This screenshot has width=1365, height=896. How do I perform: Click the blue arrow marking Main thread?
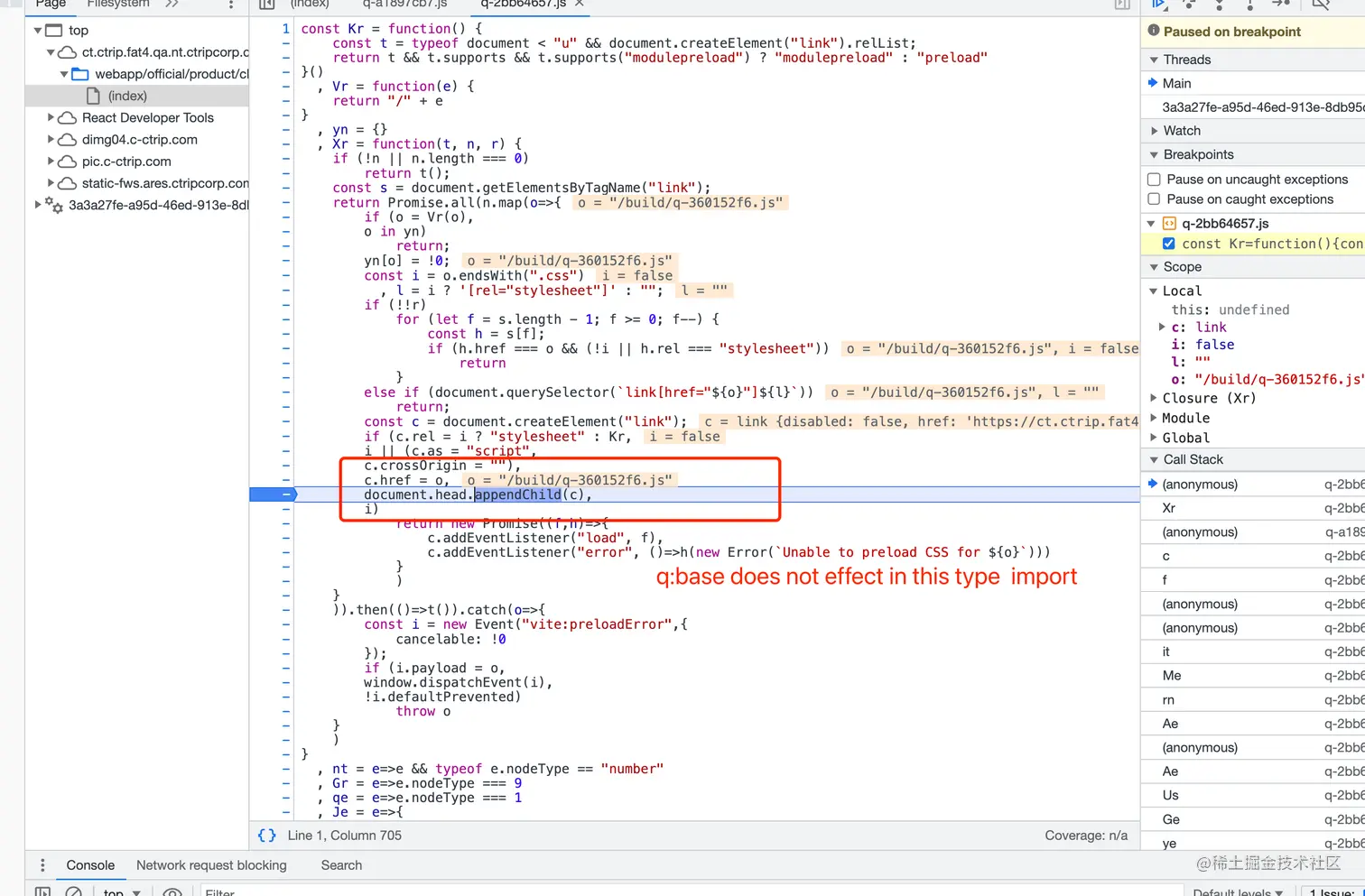[x=1153, y=83]
